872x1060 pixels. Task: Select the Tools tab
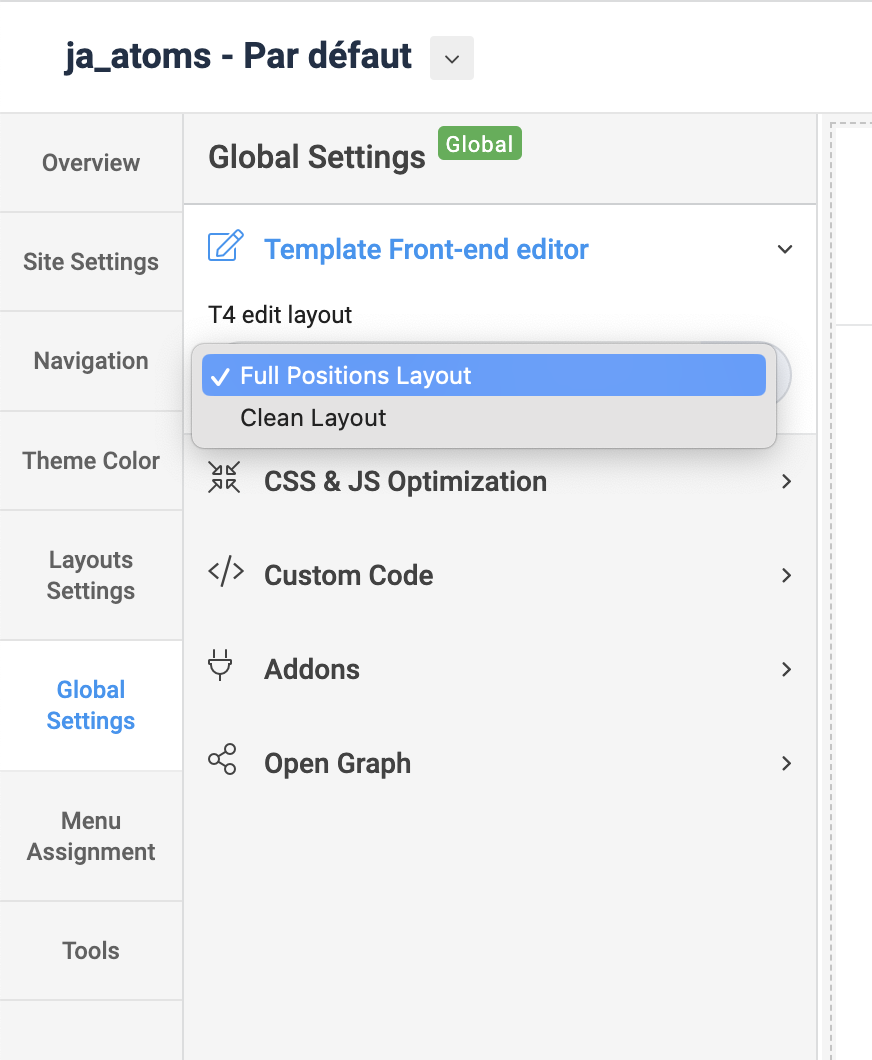(91, 951)
